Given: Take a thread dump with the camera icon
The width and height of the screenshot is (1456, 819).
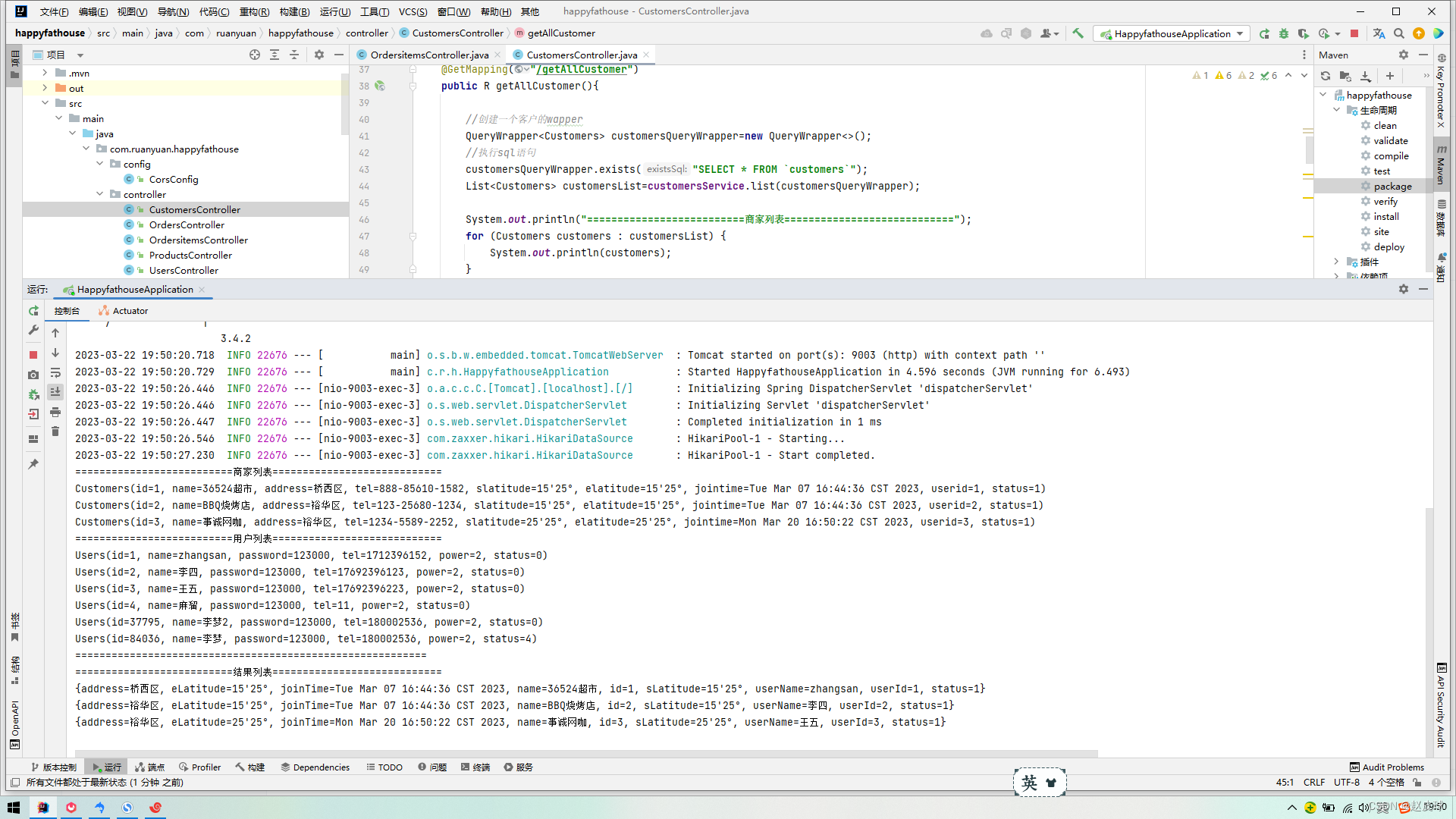Looking at the screenshot, I should 33,375.
